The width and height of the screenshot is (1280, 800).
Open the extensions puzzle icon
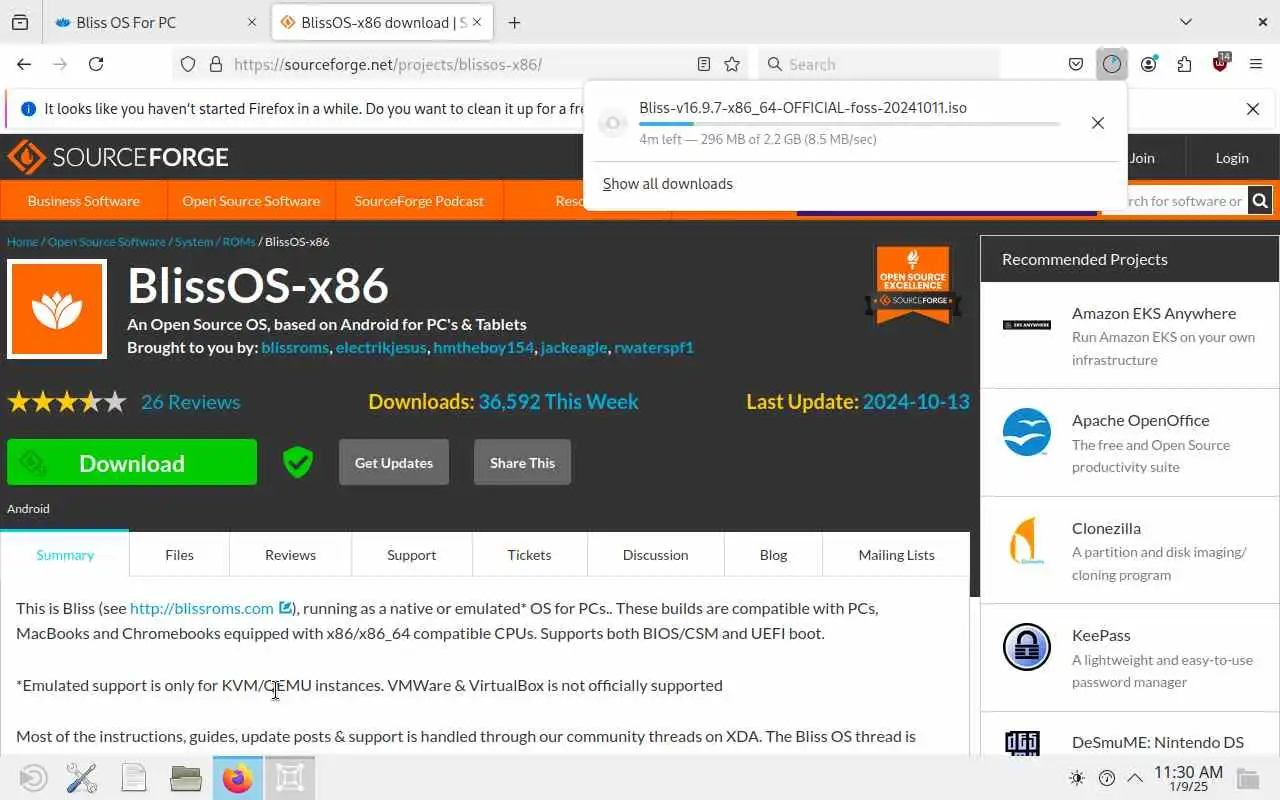pos(1184,64)
